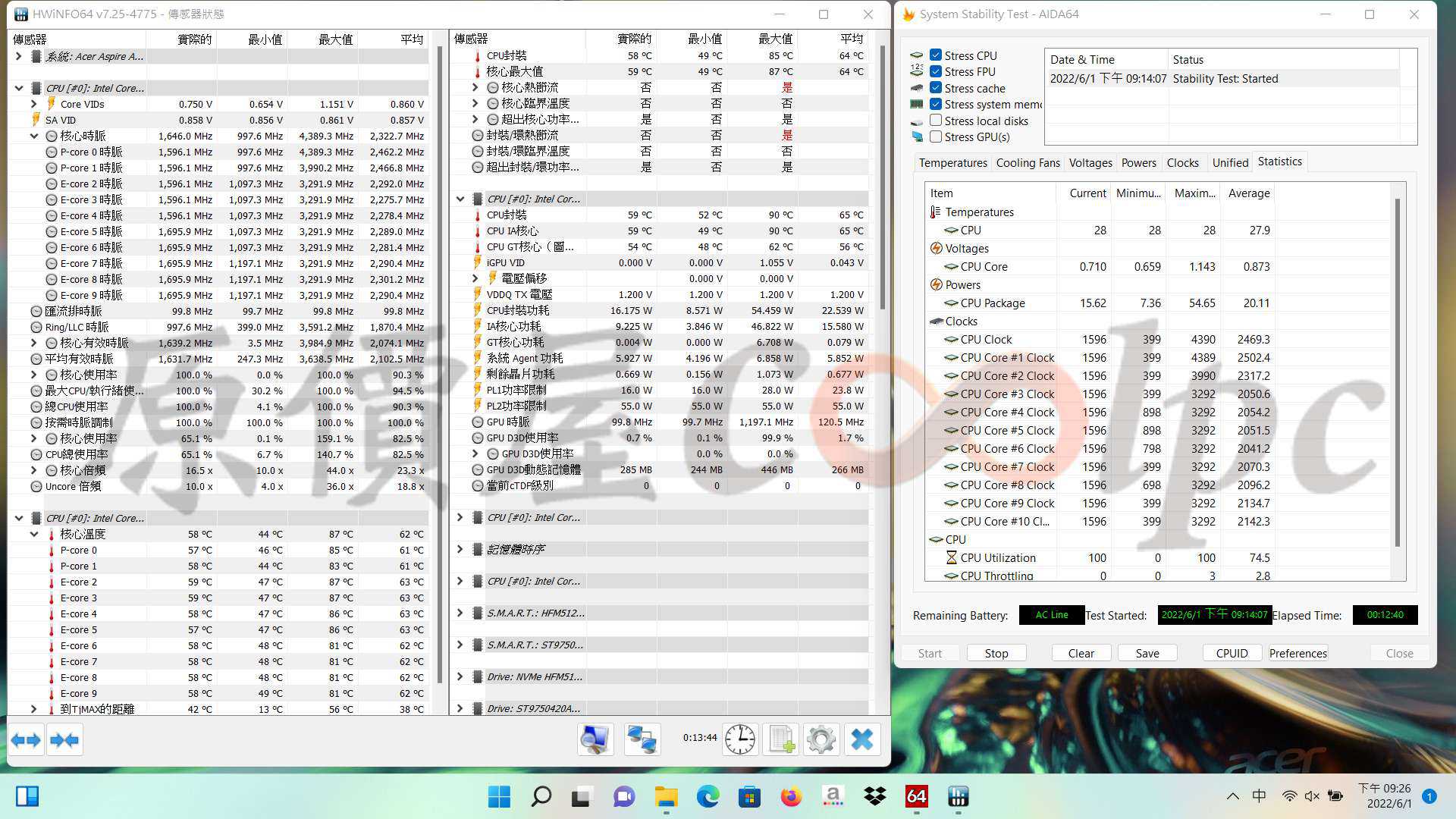Expand the Acer Aspire system node
Screen dimensions: 1456x819
[x=19, y=56]
